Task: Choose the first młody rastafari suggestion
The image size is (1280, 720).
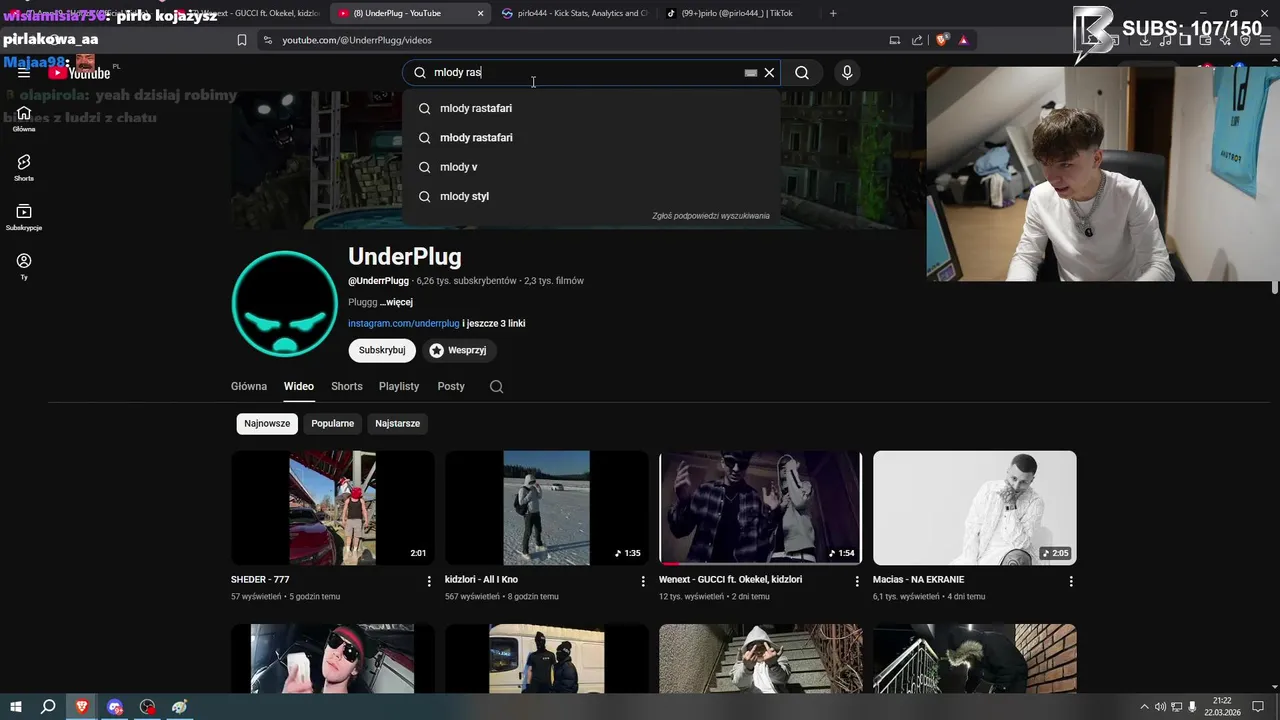Action: pyautogui.click(x=591, y=108)
